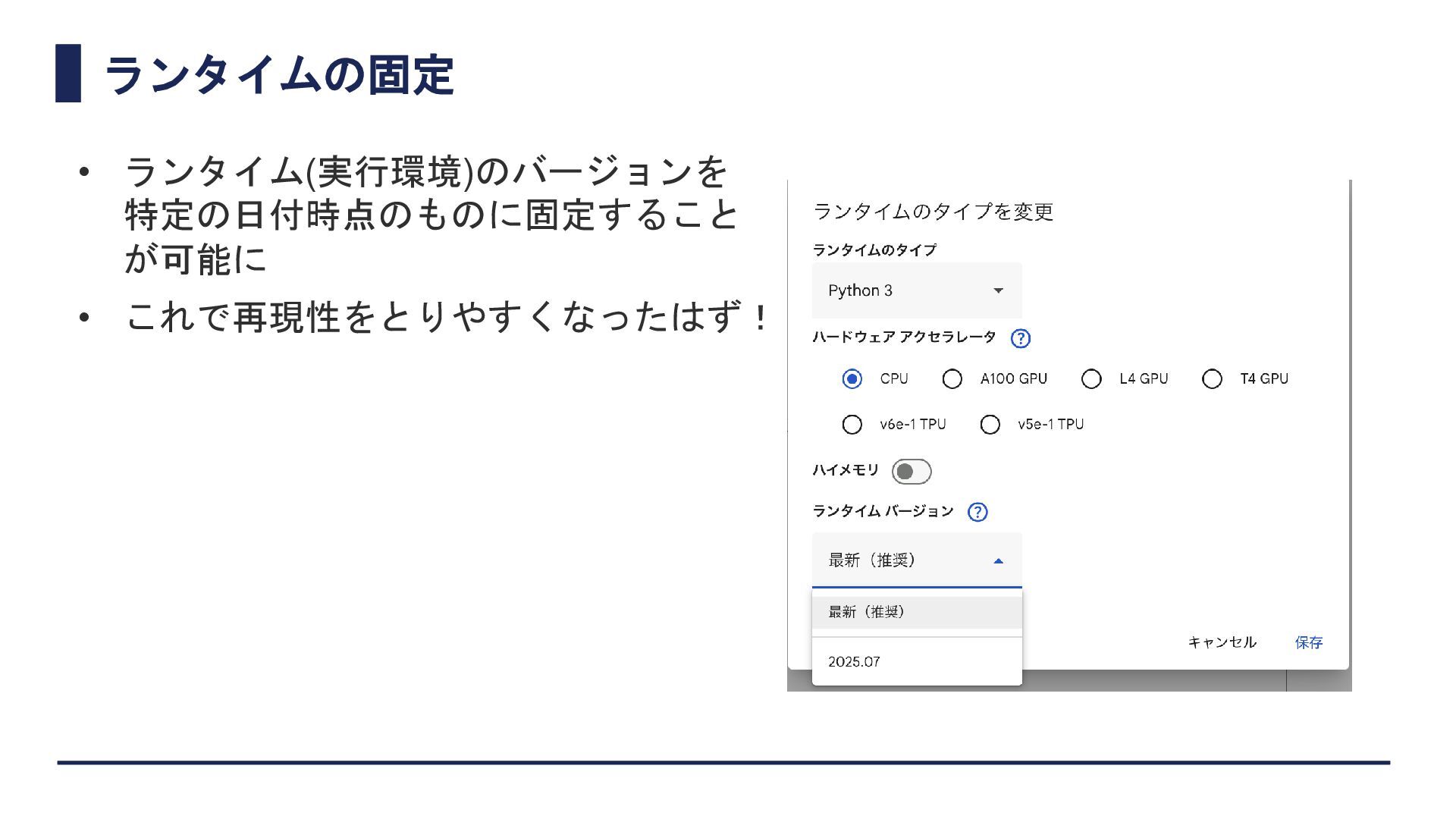The width and height of the screenshot is (1456, 819).
Task: Click the Python 3 dropdown arrow
Action: tap(998, 290)
